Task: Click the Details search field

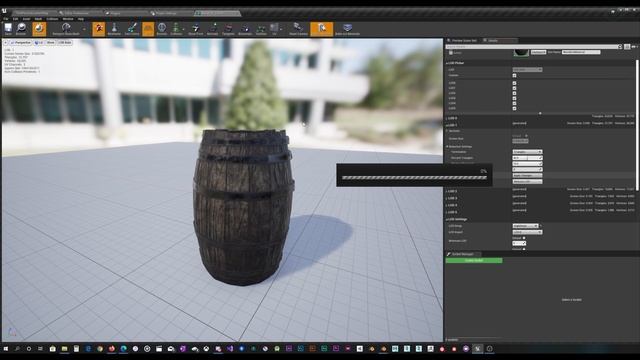Action: click(534, 47)
